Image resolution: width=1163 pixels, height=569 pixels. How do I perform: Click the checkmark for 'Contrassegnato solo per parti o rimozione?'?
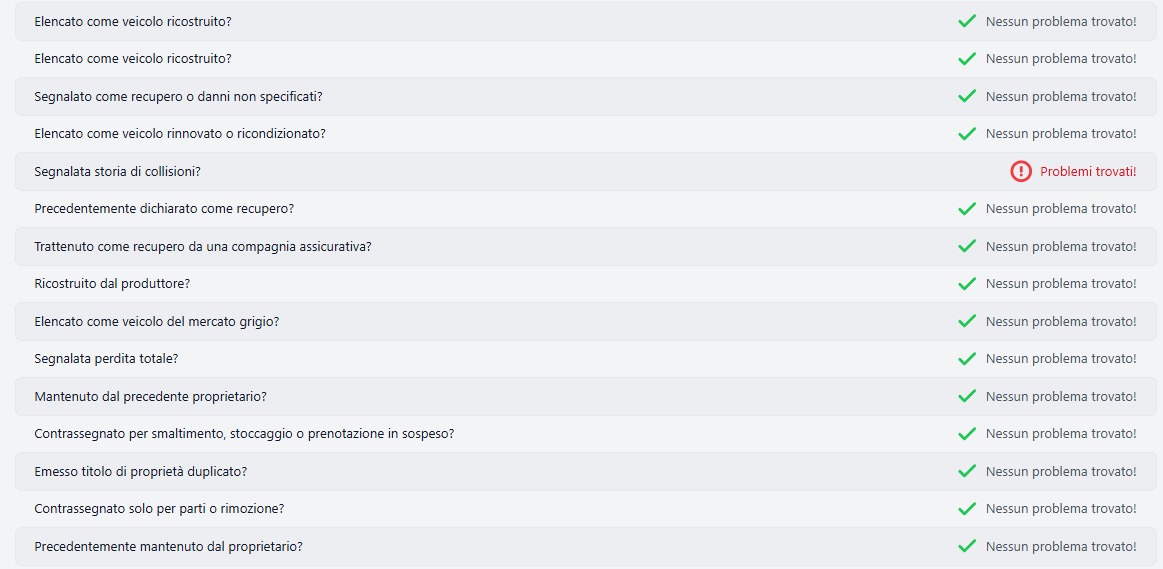(x=967, y=509)
